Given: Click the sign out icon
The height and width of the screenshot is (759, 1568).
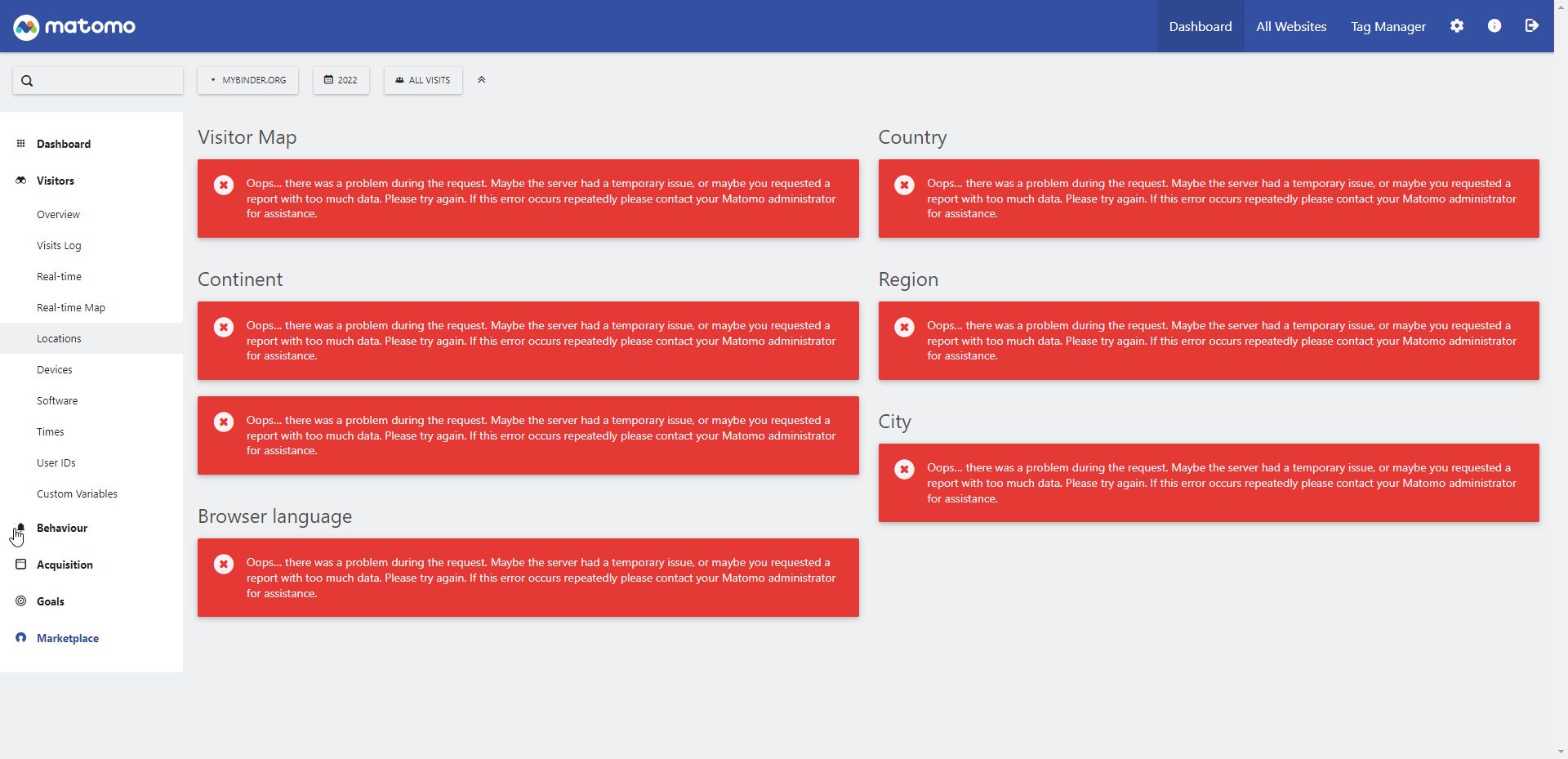Looking at the screenshot, I should click(1532, 26).
